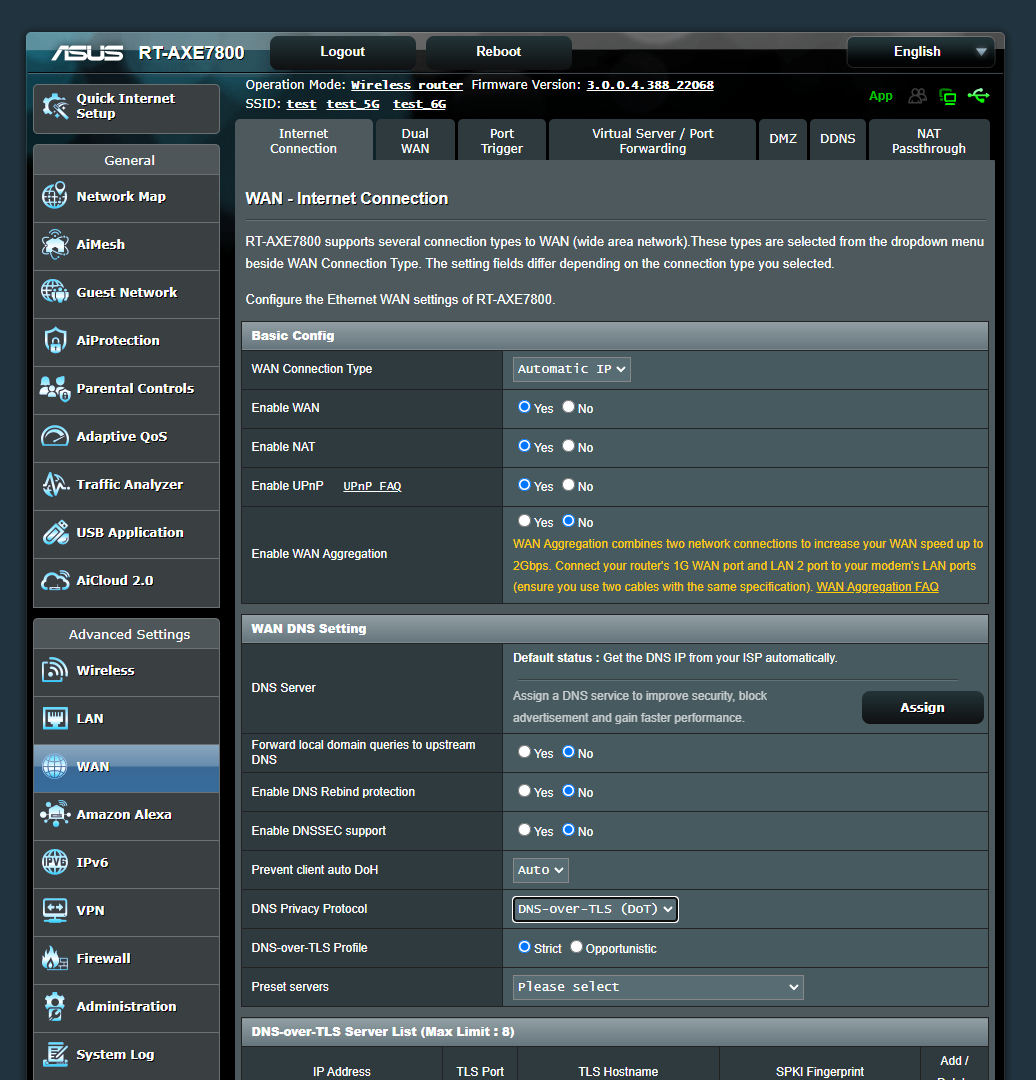Click the Amazon Alexa icon
Viewport: 1036px width, 1080px height.
tap(55, 814)
